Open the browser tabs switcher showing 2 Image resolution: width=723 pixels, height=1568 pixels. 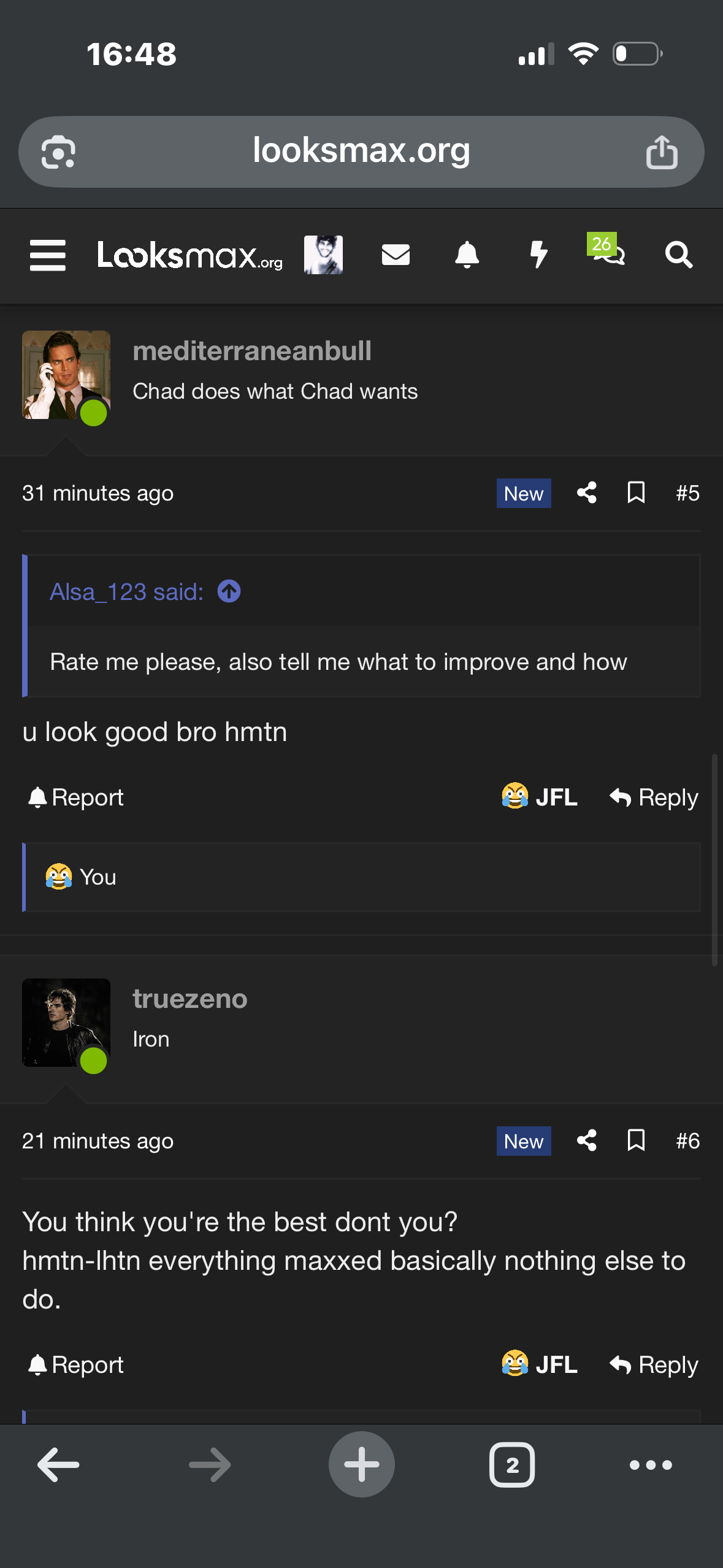click(x=512, y=1465)
